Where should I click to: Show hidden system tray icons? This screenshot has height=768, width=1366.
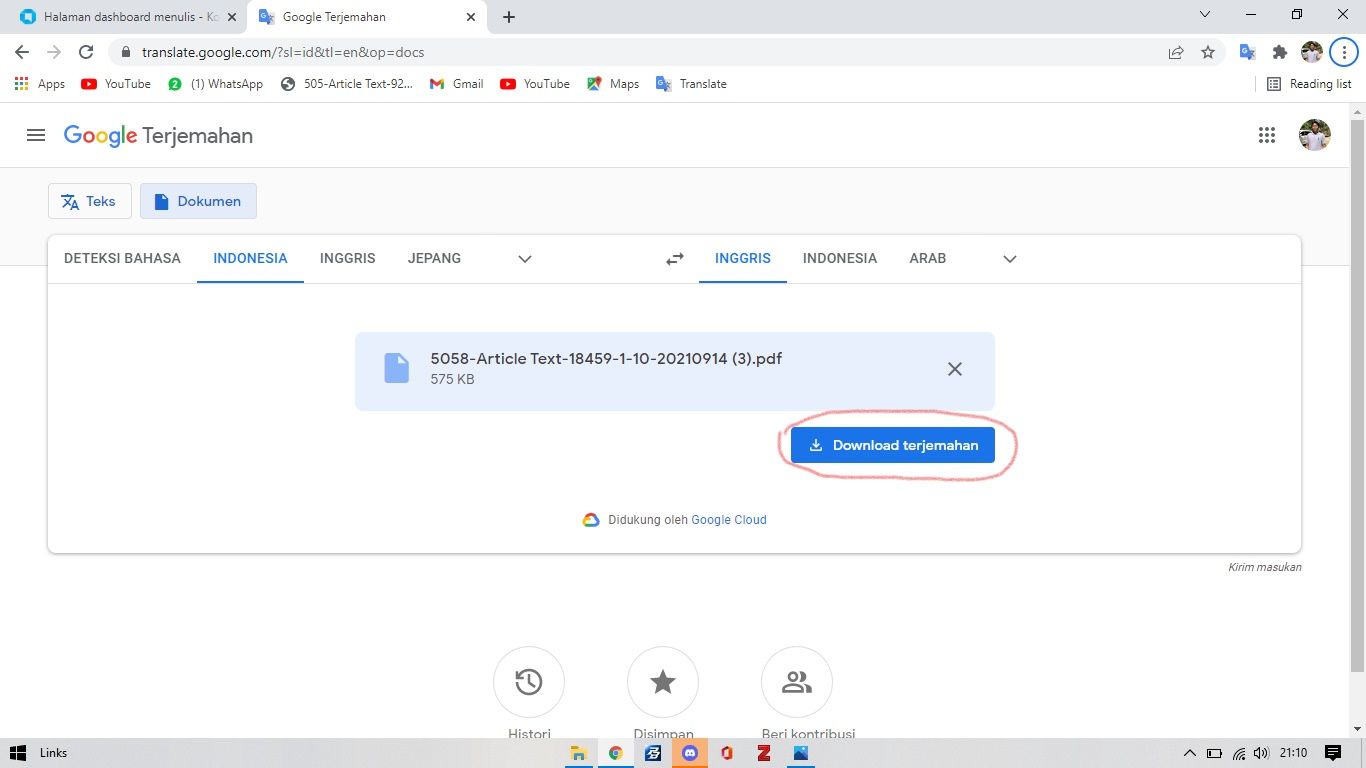(x=1190, y=753)
